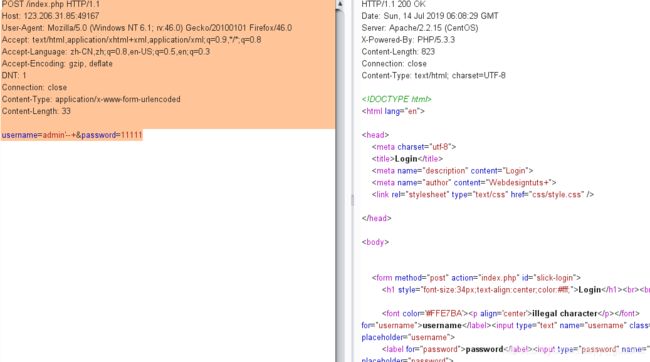Click the h1 Login heading line
The width and height of the screenshot is (650, 362).
click(x=516, y=290)
